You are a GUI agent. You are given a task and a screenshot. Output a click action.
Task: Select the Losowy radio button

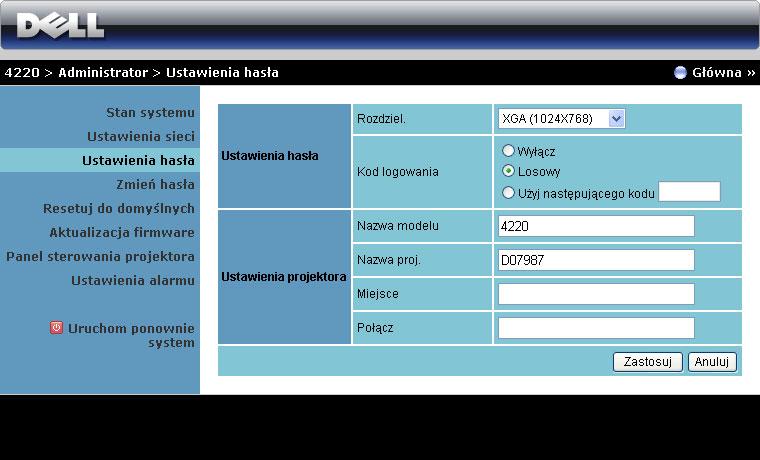[x=508, y=171]
